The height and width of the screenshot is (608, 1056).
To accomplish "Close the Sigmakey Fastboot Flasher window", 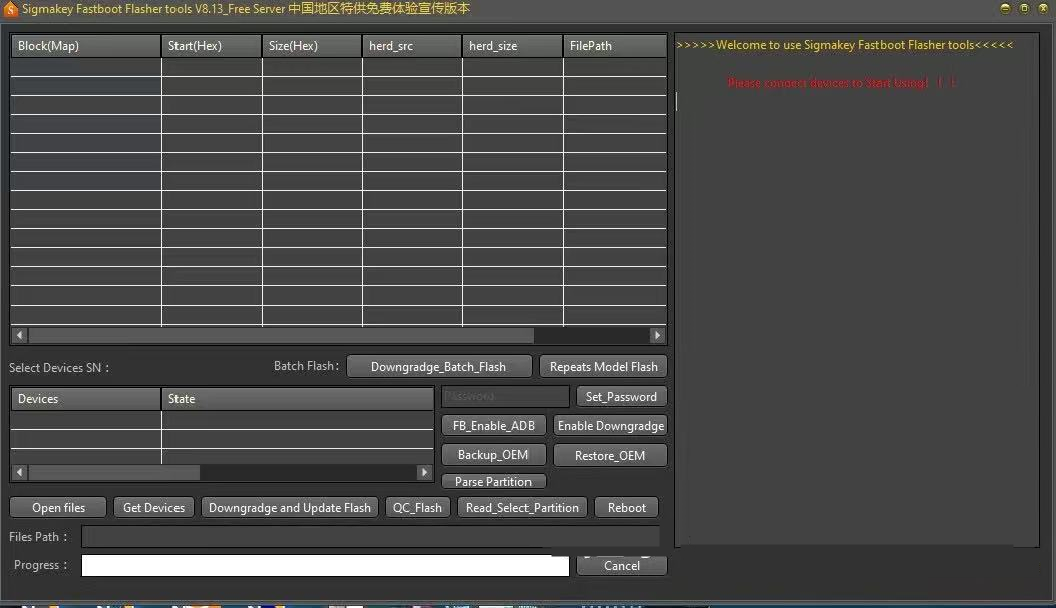I will [x=1043, y=9].
